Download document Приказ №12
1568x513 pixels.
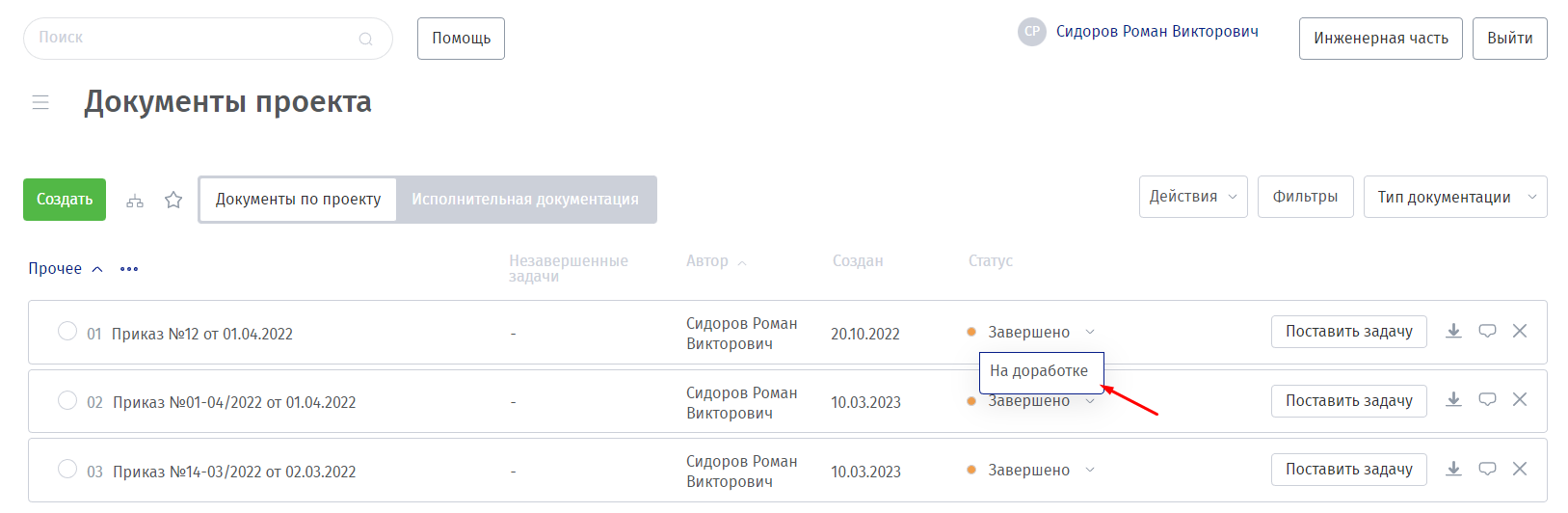[1453, 331]
